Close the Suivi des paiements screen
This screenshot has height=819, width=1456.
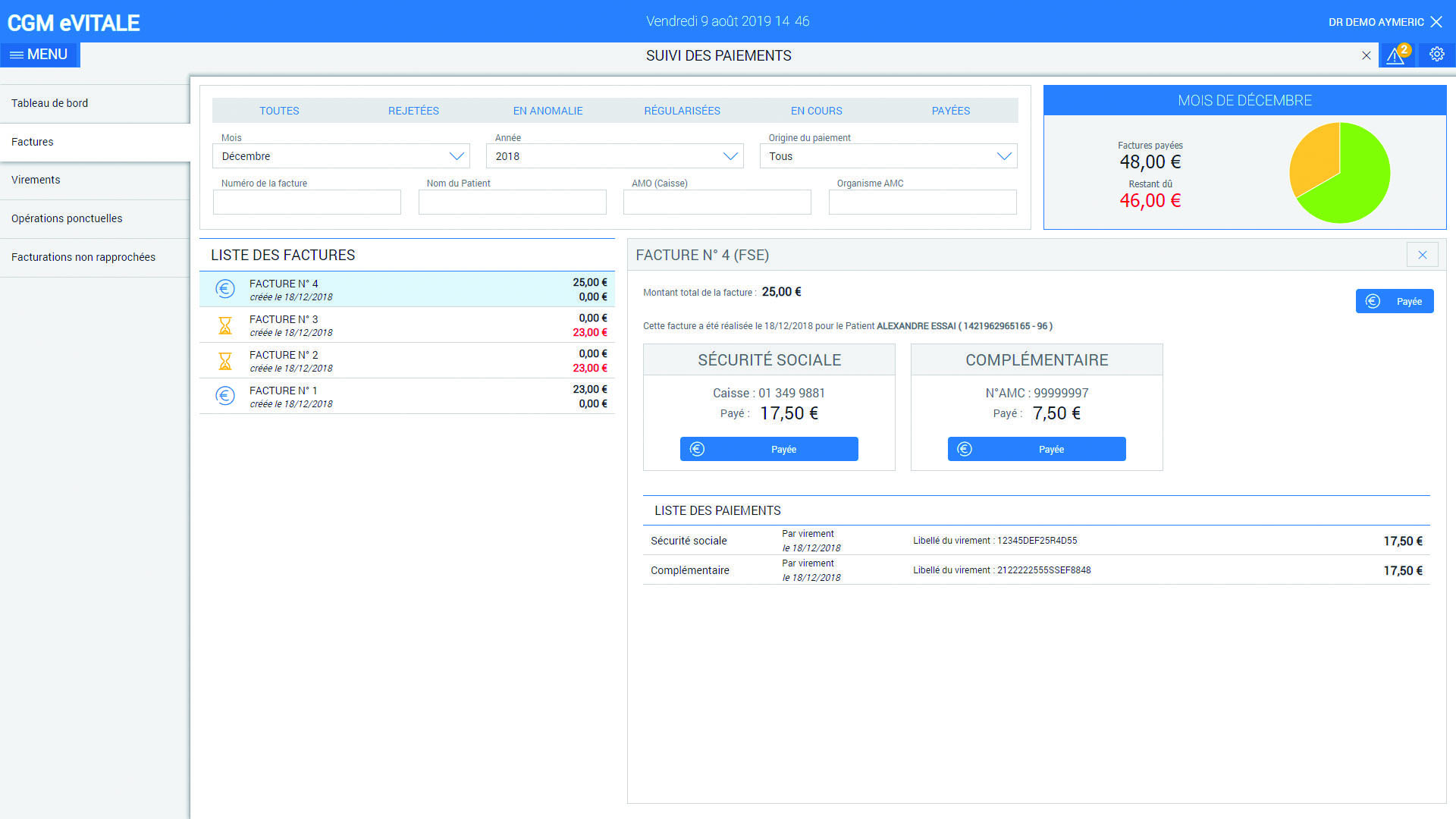[x=1366, y=55]
